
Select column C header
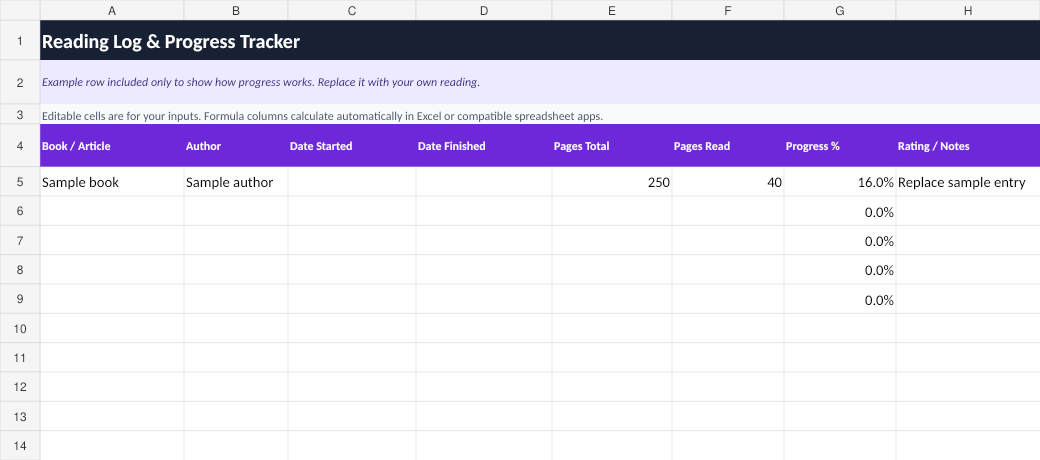point(352,10)
